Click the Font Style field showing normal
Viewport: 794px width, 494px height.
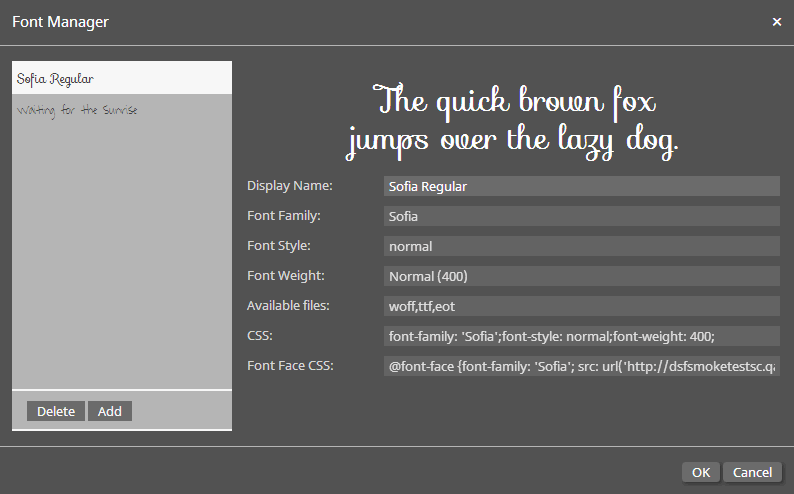tap(580, 246)
